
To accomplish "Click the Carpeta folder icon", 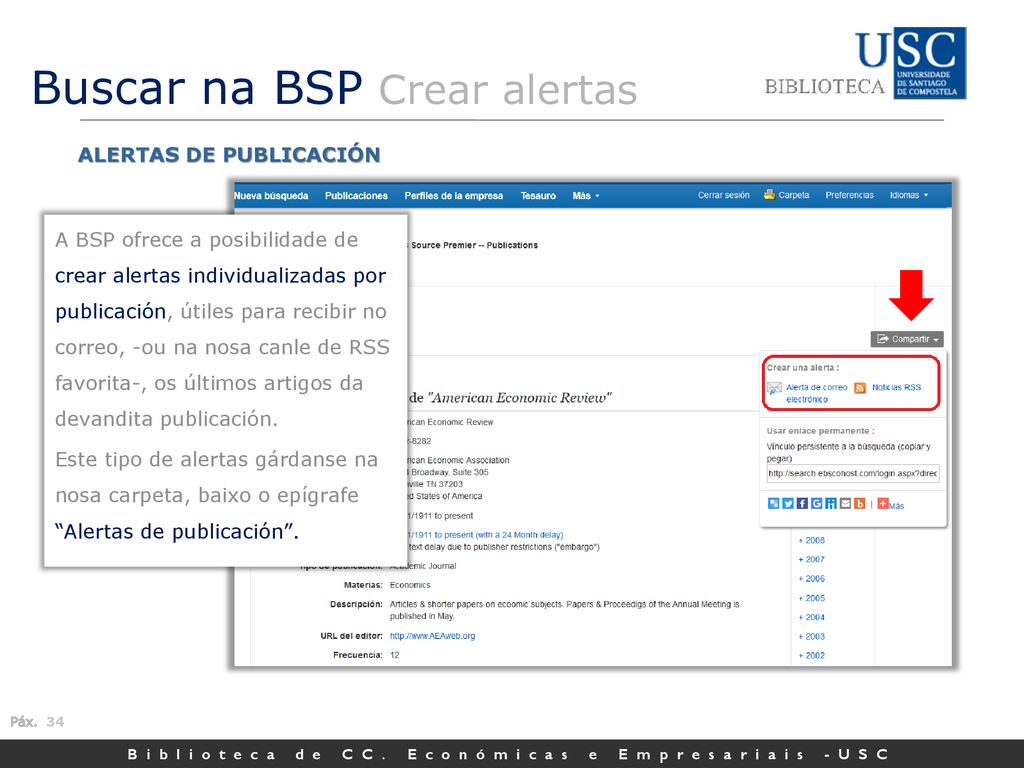I will point(769,195).
